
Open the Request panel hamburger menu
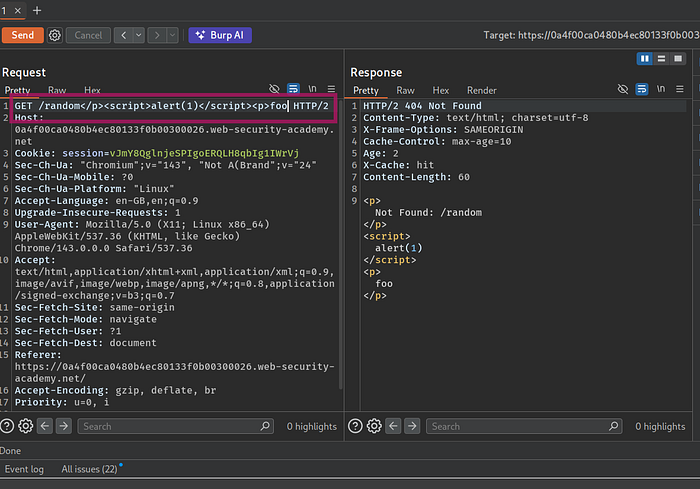[331, 89]
